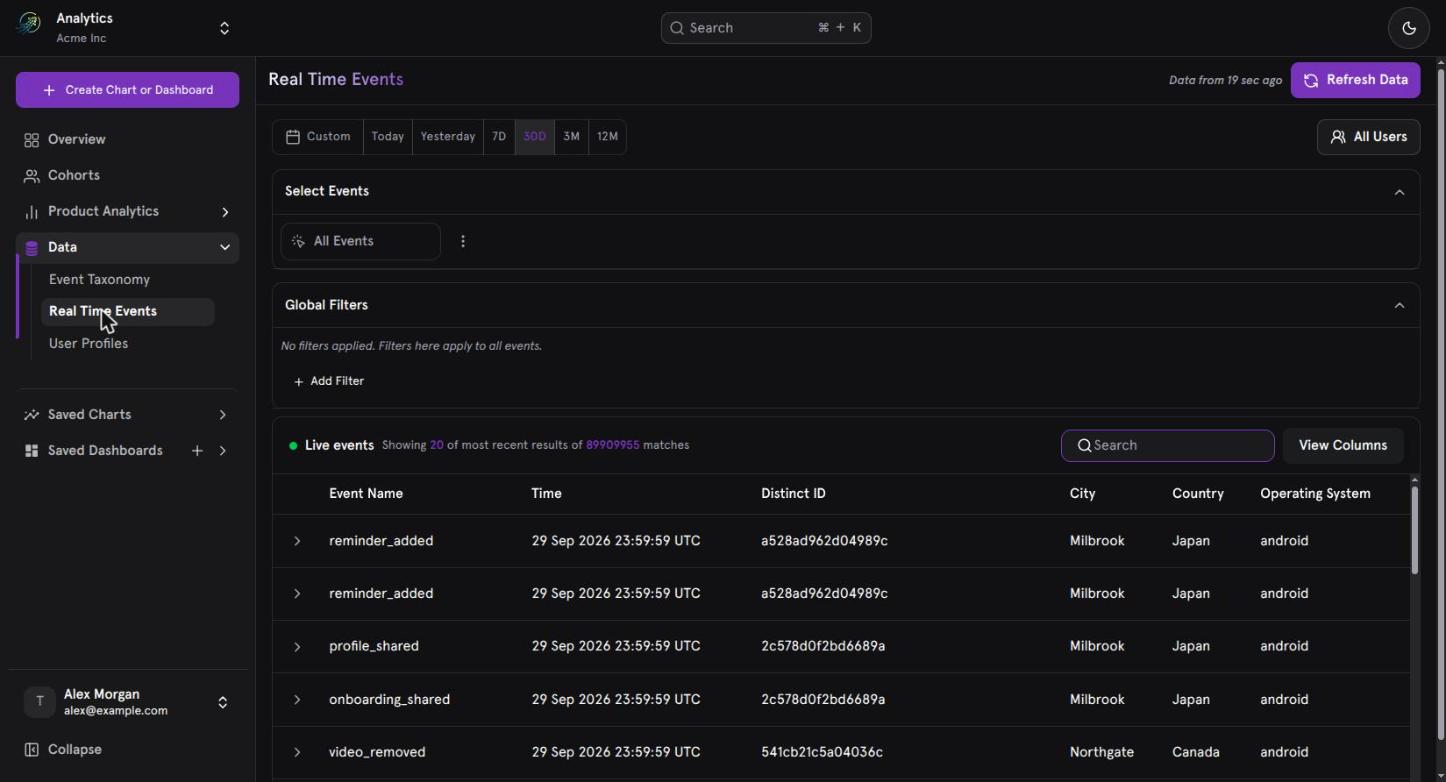The image size is (1446, 782).
Task: Add a new saved dashboard with plus icon
Action: click(197, 451)
